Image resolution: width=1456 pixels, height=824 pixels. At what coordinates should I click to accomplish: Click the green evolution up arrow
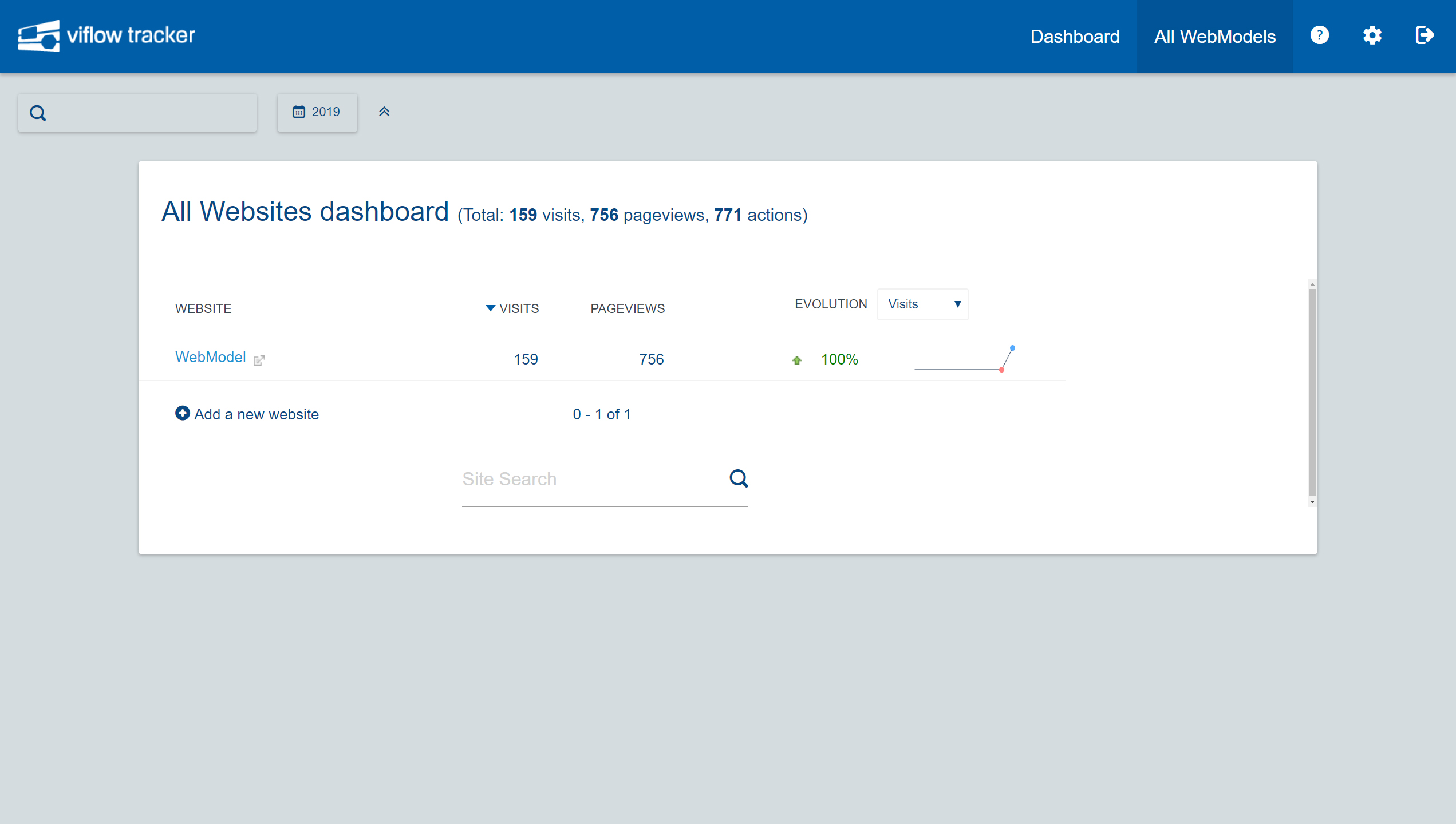(797, 360)
